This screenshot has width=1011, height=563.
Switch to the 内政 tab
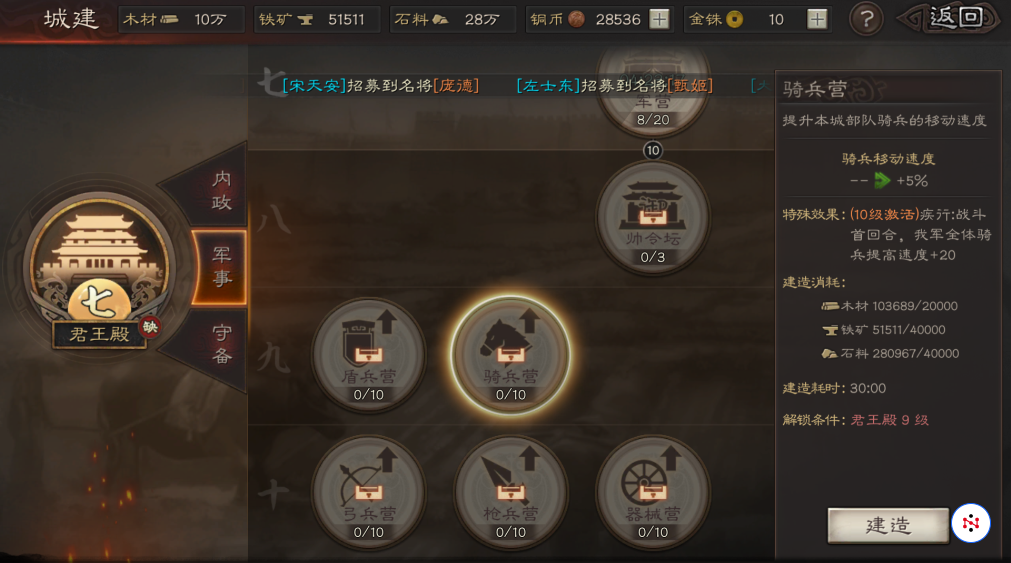tap(221, 190)
